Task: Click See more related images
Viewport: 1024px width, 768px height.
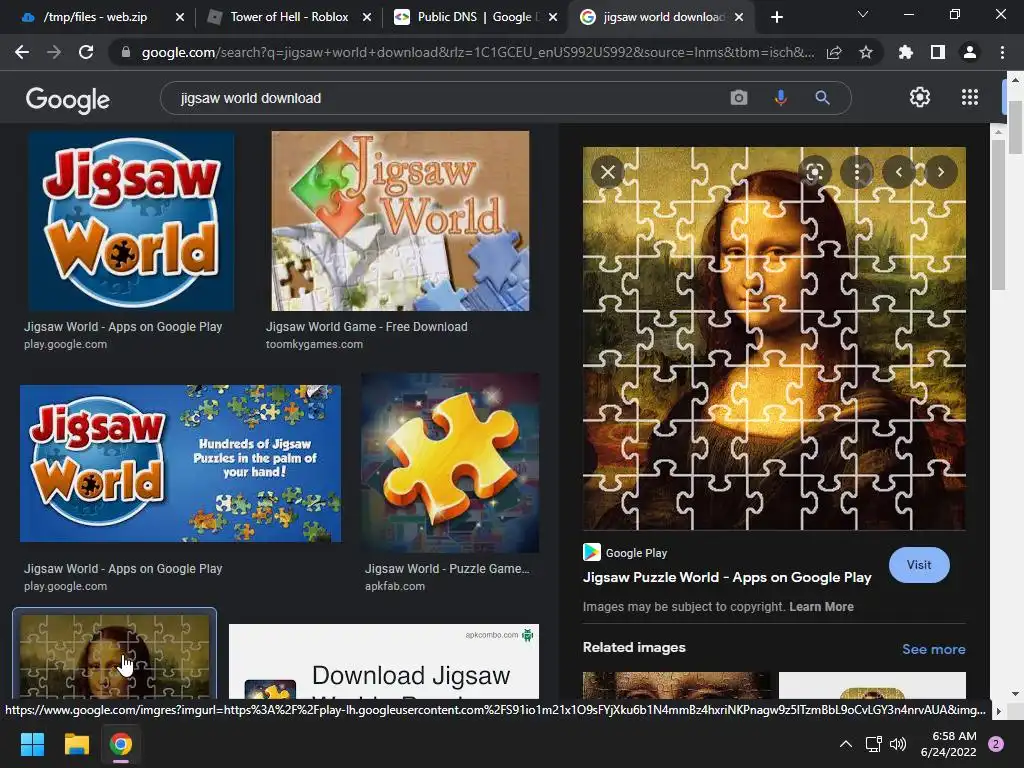Action: [933, 649]
